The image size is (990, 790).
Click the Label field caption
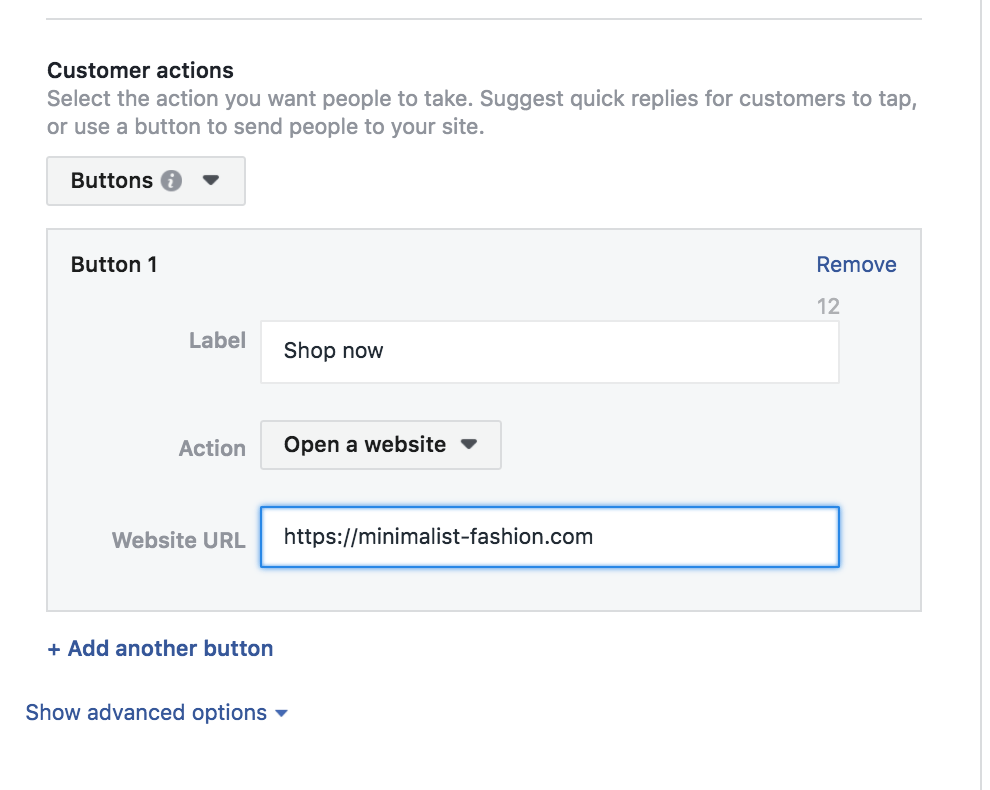click(217, 341)
